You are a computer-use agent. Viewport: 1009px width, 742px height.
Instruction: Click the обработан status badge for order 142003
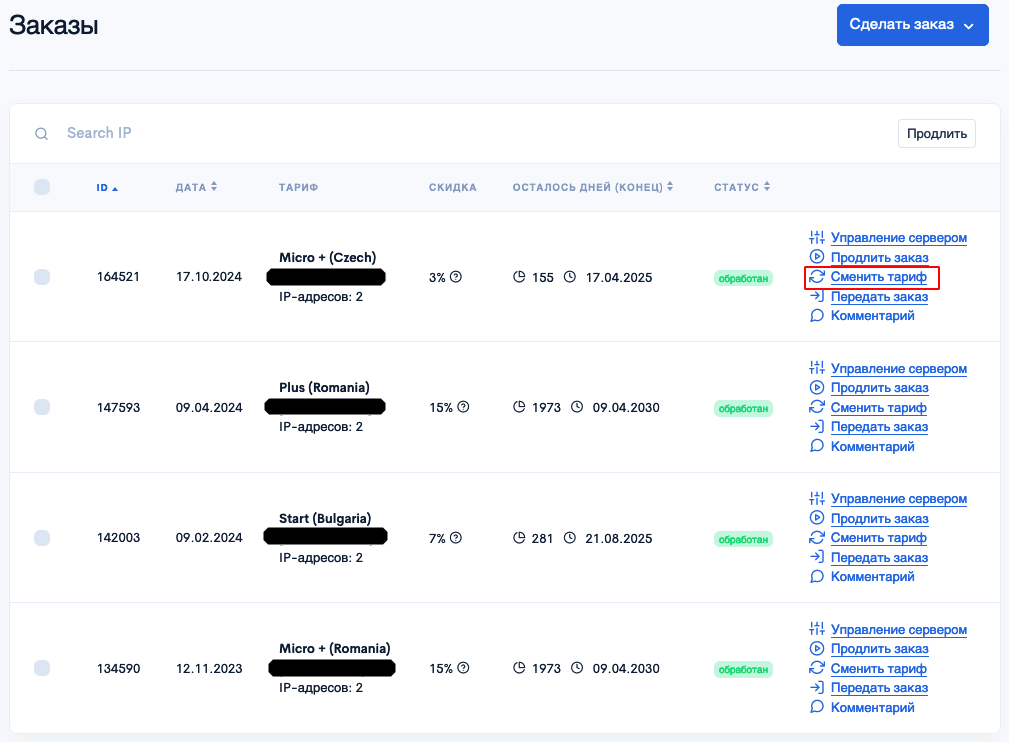743,539
